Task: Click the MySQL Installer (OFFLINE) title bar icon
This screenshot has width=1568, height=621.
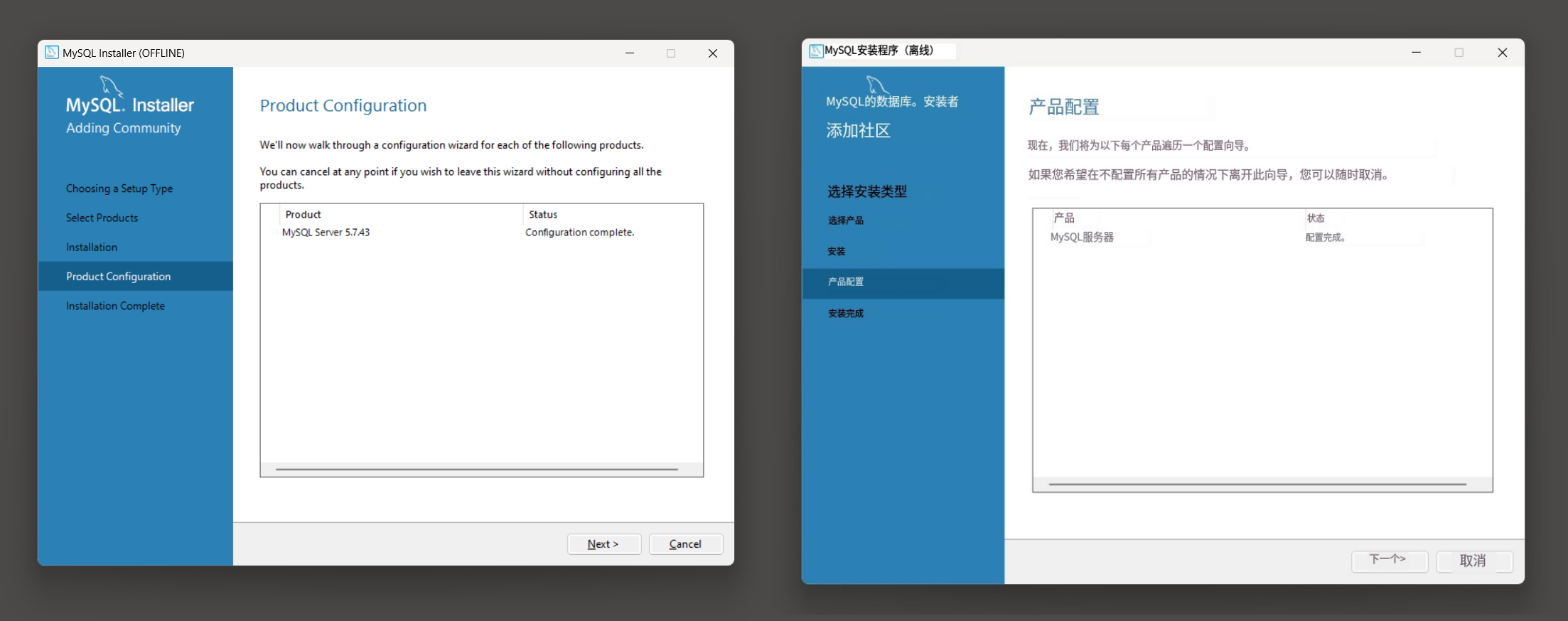Action: tap(52, 53)
